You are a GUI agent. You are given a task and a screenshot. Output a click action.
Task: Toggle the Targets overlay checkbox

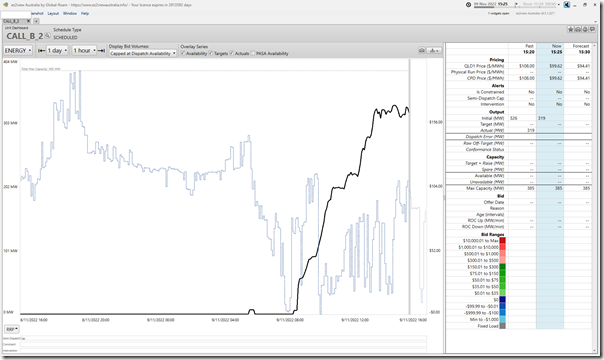pos(211,53)
